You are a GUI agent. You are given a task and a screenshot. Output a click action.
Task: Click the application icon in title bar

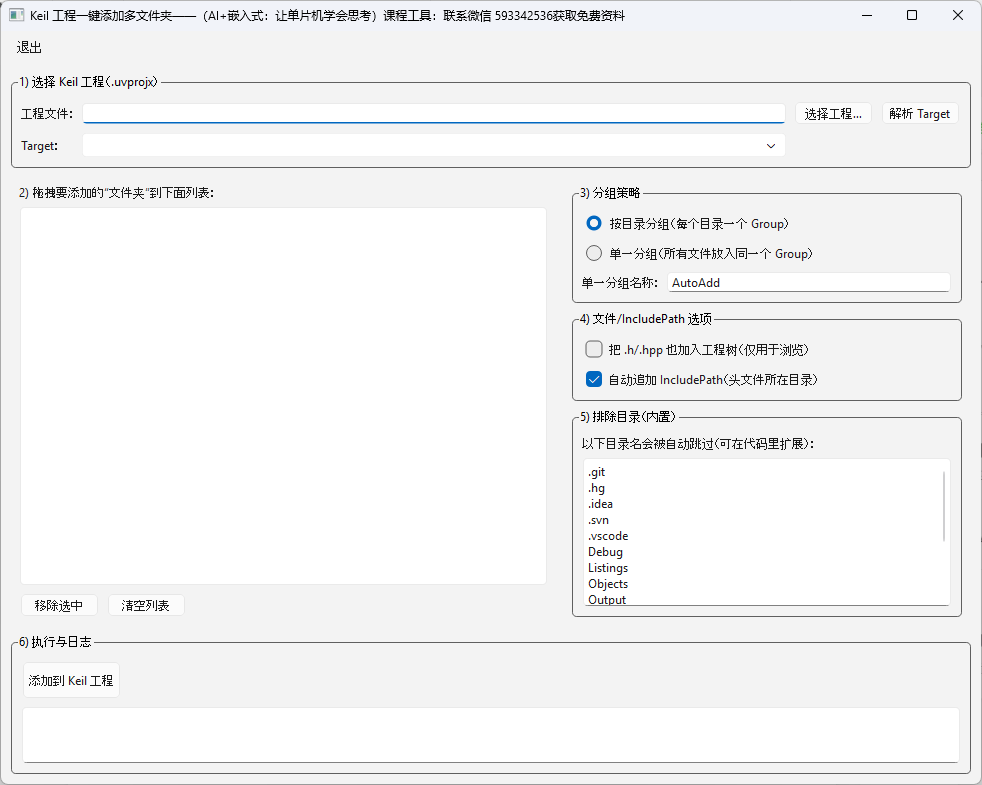pyautogui.click(x=16, y=15)
